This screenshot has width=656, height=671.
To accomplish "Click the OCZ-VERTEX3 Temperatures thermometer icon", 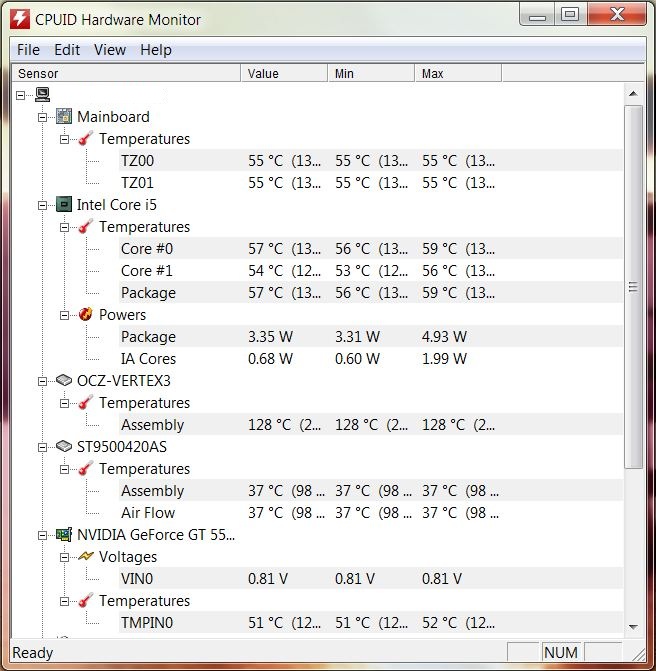I will 86,403.
